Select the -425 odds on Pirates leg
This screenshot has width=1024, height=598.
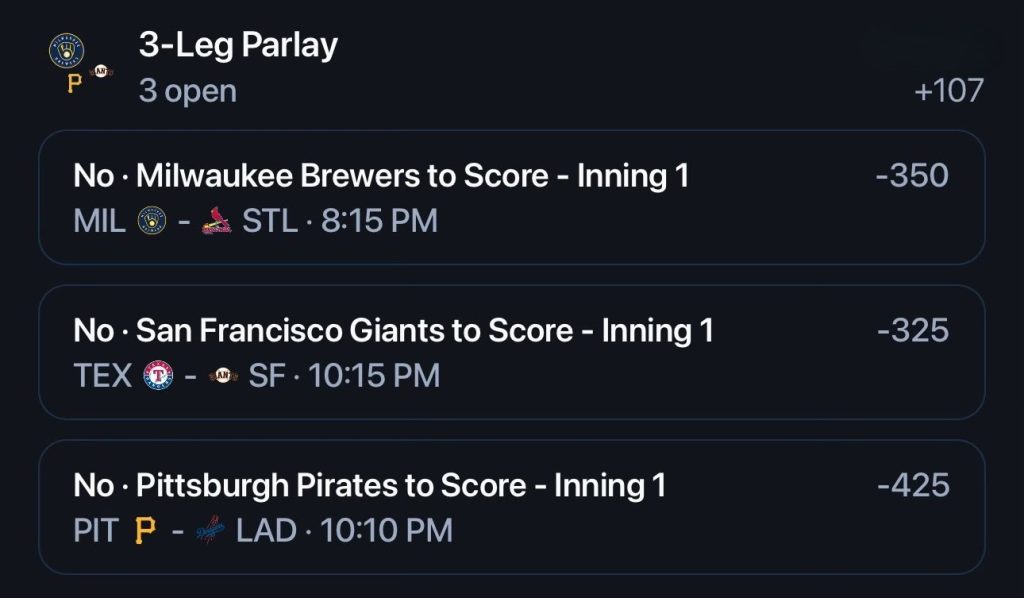pos(914,485)
